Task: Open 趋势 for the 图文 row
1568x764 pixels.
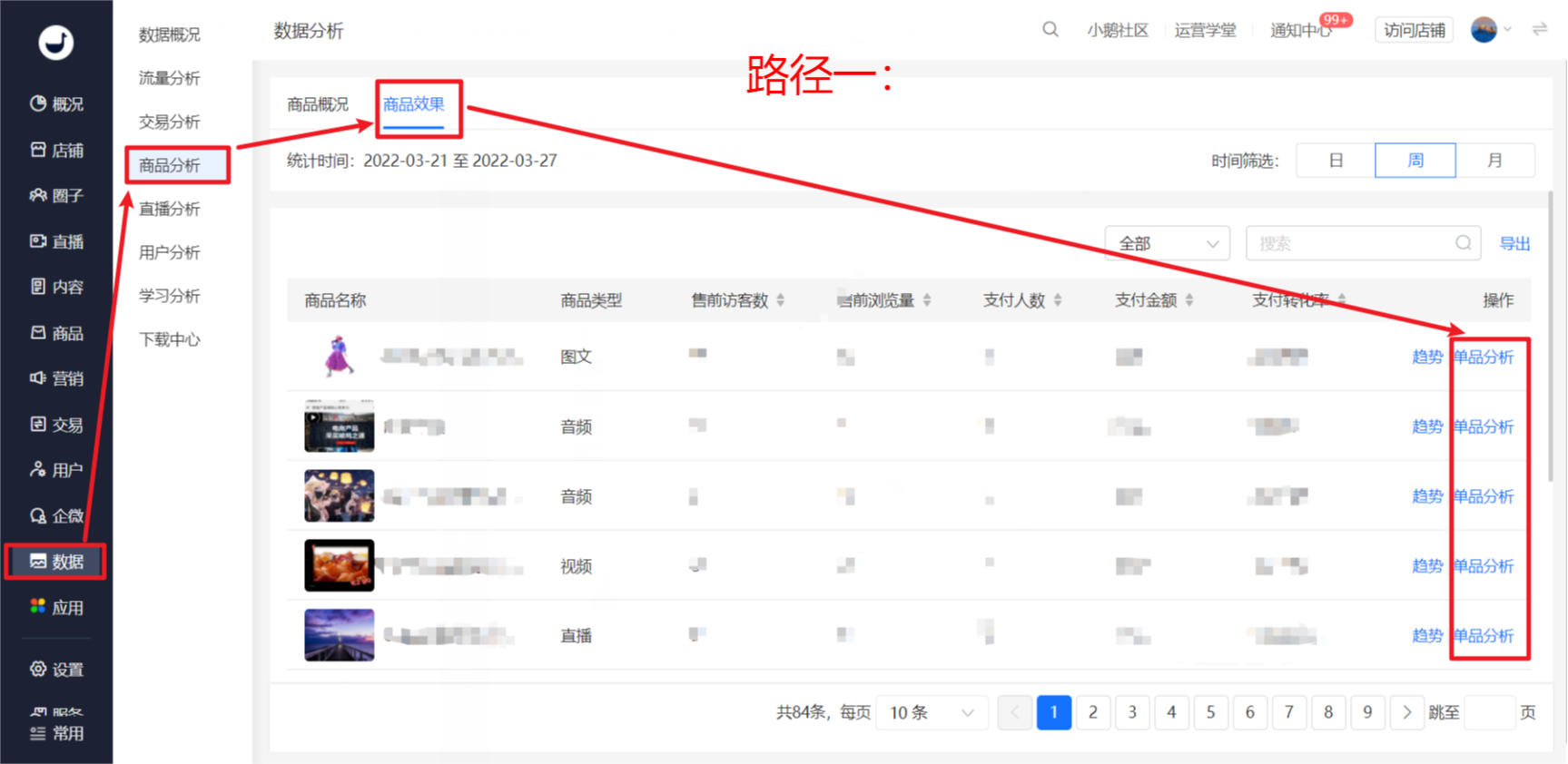Action: (x=1427, y=357)
